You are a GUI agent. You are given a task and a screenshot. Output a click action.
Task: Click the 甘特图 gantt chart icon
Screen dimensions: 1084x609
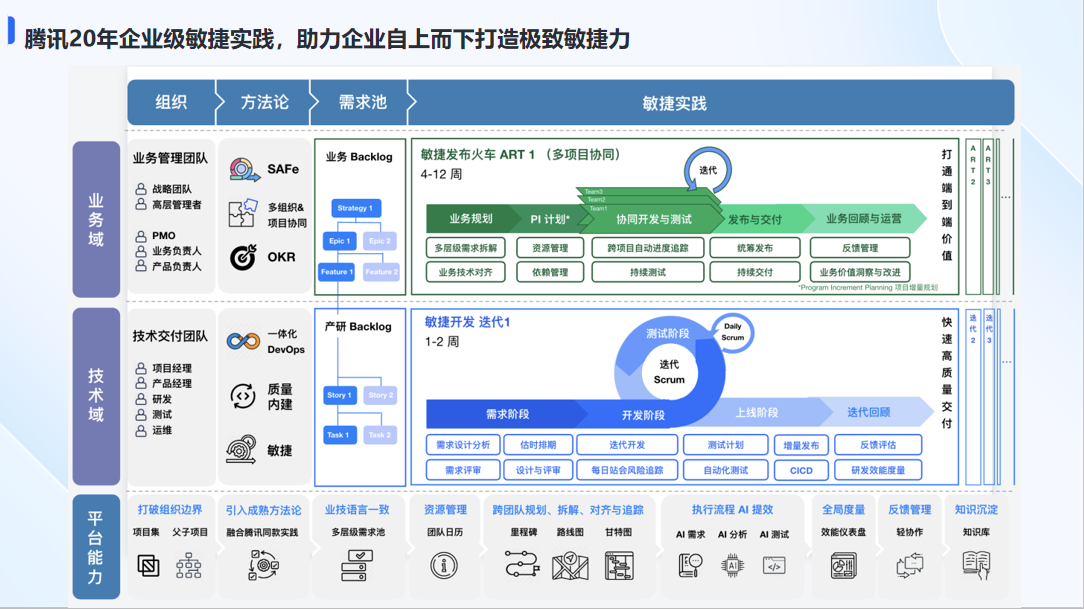(619, 565)
